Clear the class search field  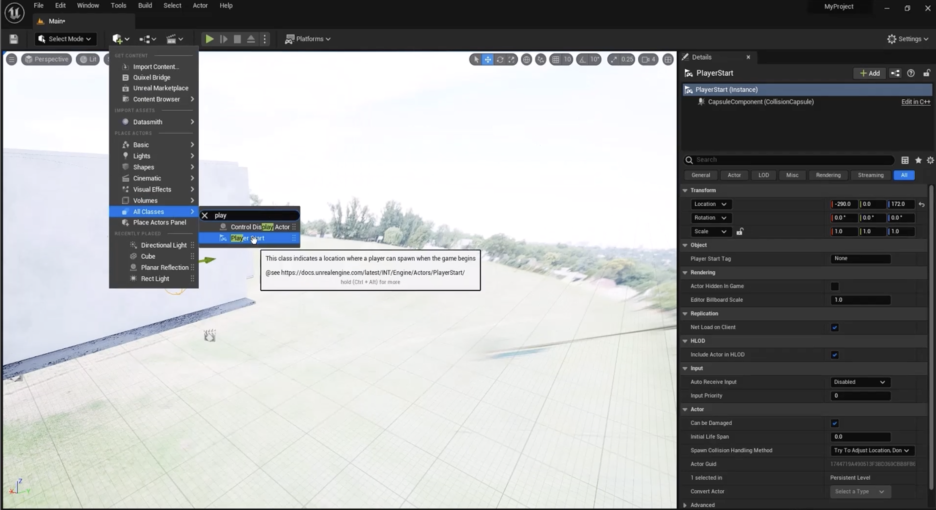tap(205, 216)
